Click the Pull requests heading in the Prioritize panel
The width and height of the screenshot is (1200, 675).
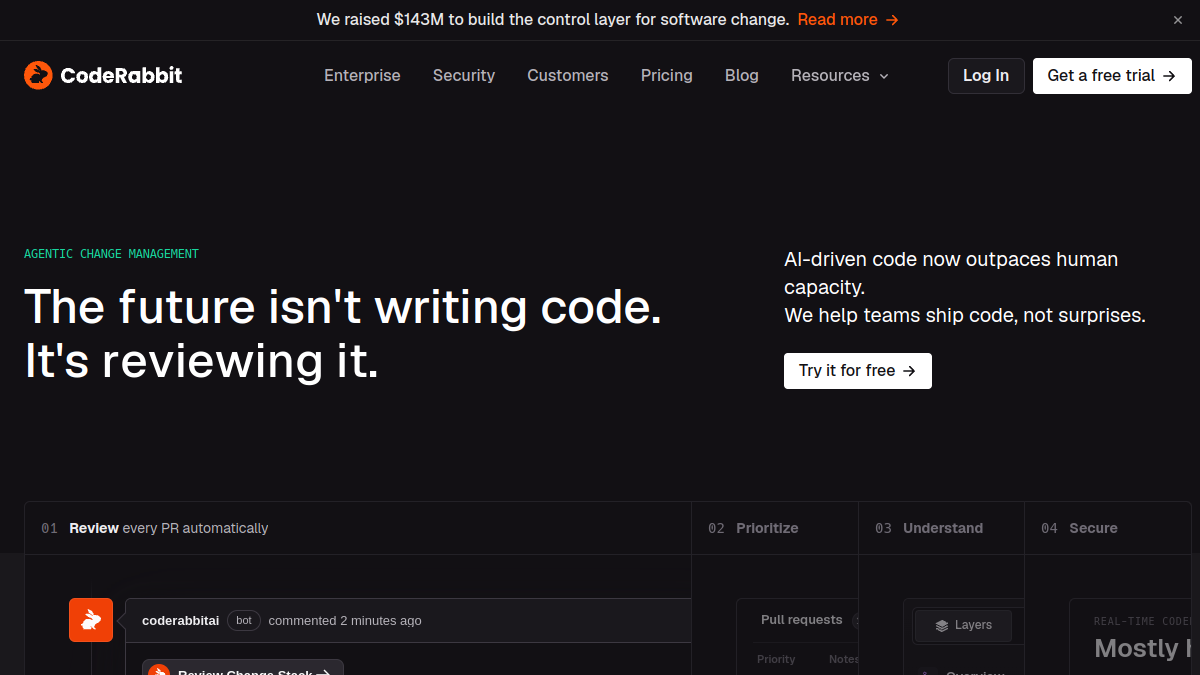(x=802, y=620)
